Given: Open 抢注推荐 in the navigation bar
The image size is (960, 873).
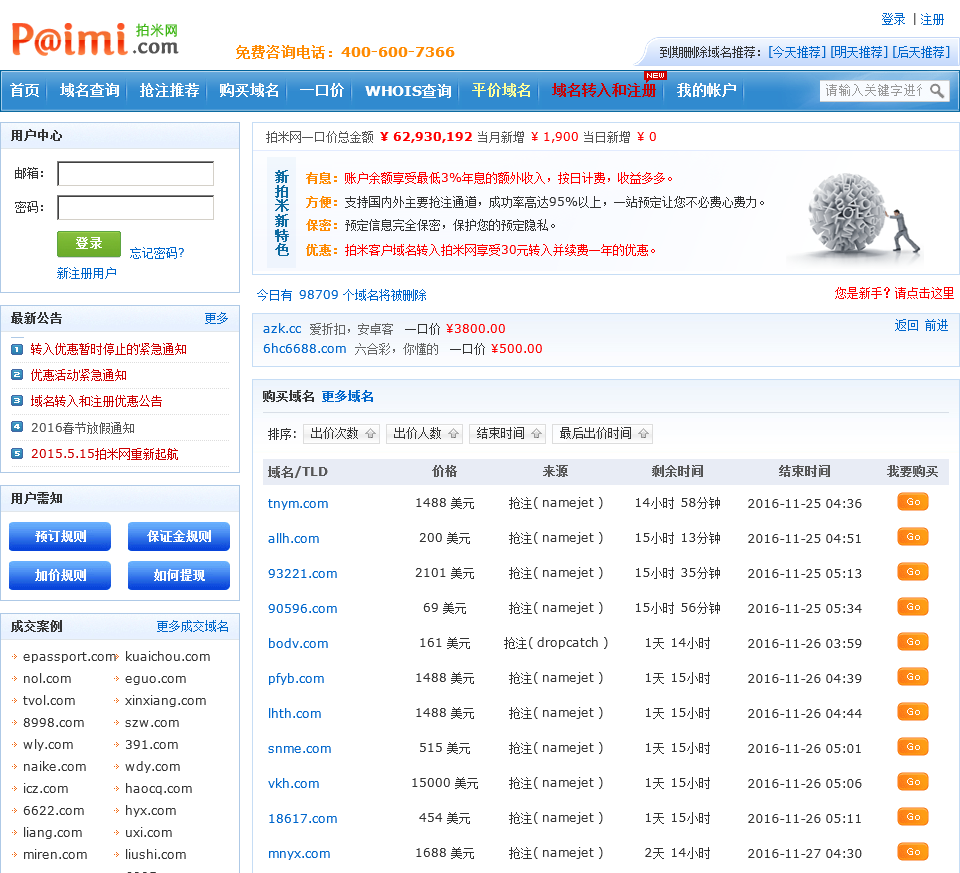Looking at the screenshot, I should click(x=169, y=91).
